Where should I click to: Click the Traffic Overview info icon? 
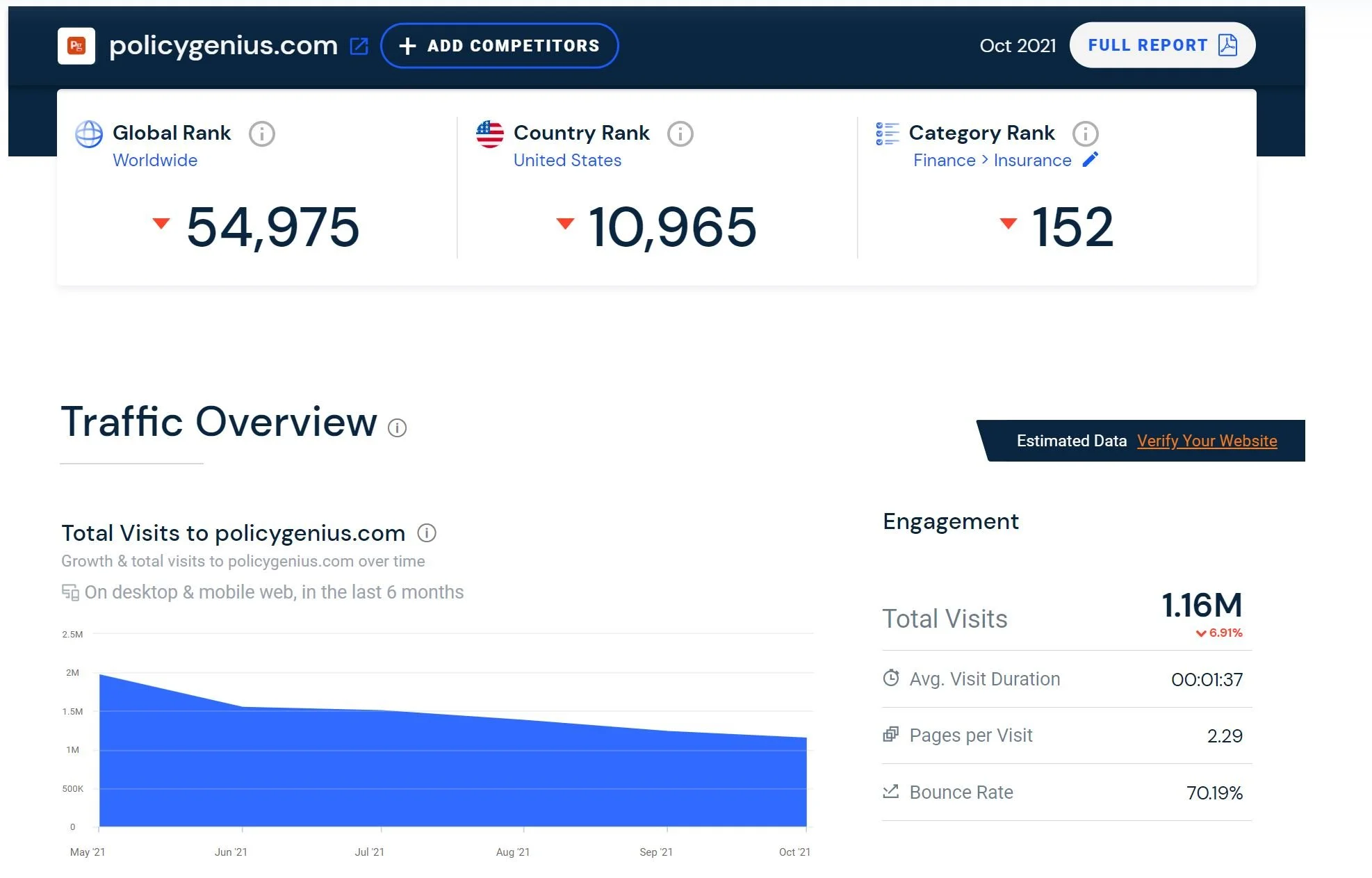pyautogui.click(x=397, y=428)
